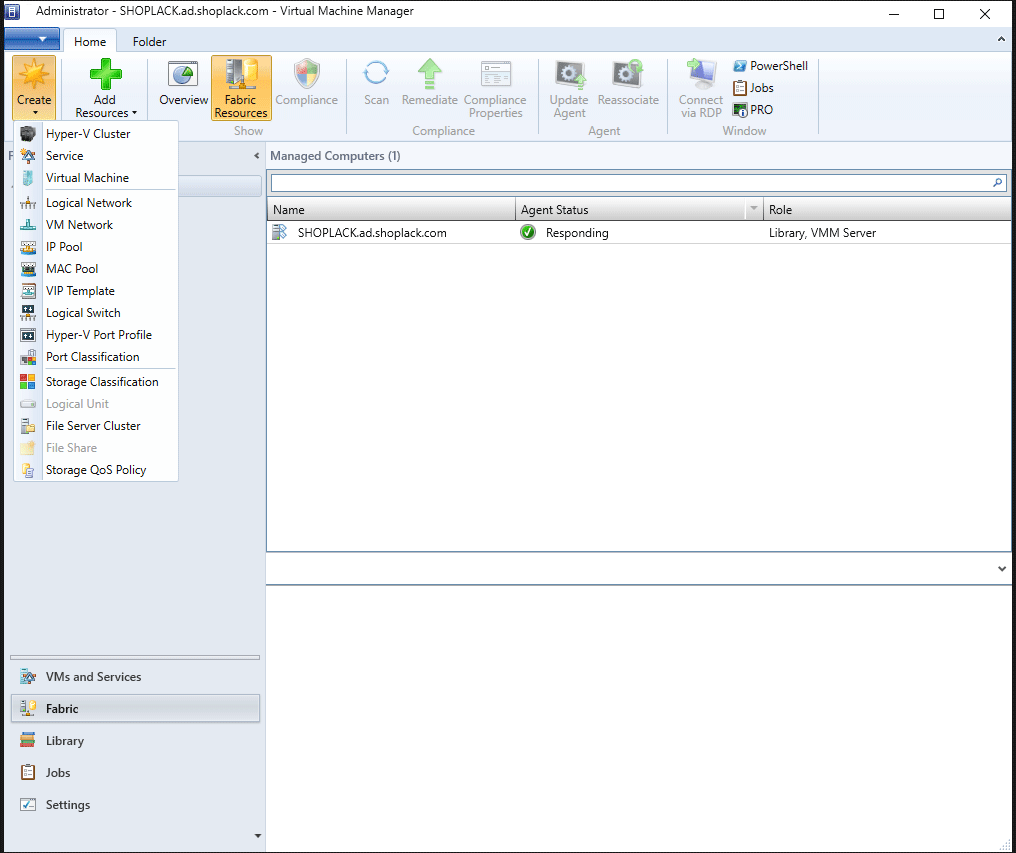Select the SHOPLACK.ad.shoplack.com row
The width and height of the screenshot is (1016, 853).
pyautogui.click(x=638, y=233)
